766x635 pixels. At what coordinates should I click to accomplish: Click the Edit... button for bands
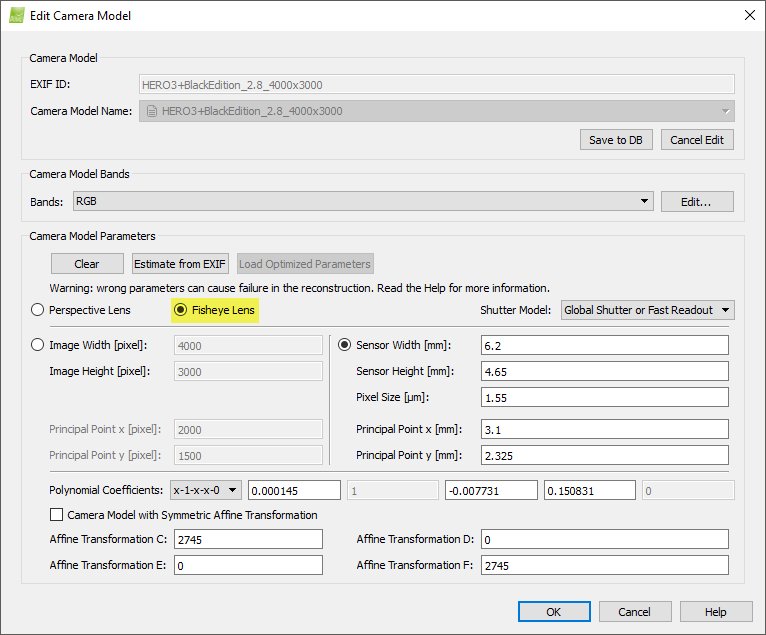tap(696, 202)
